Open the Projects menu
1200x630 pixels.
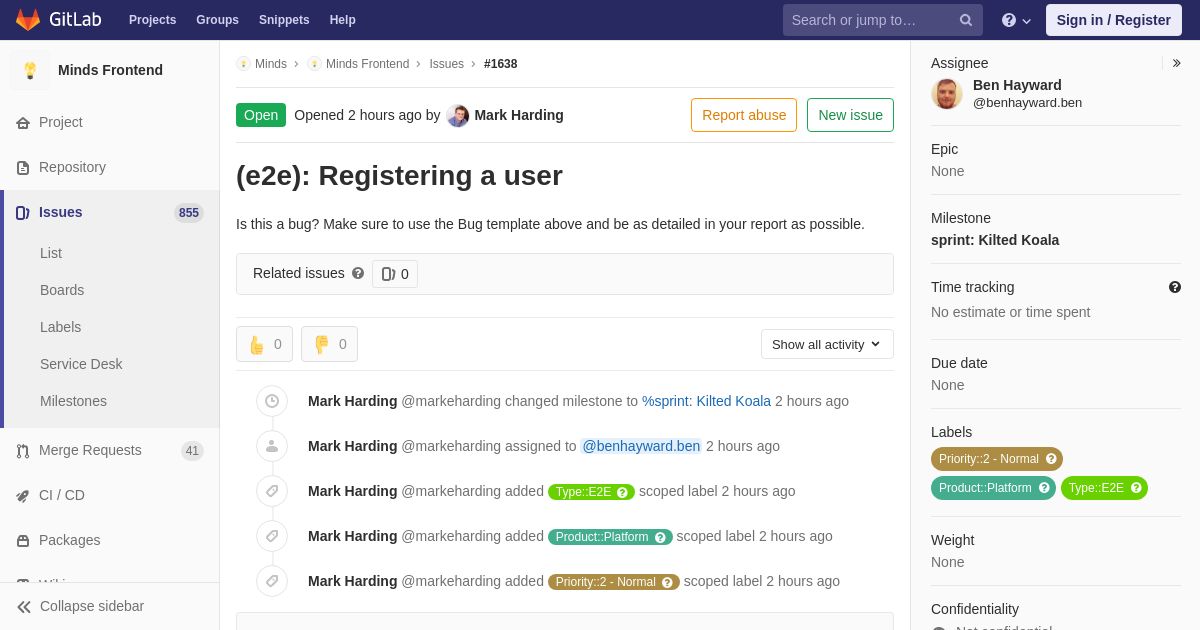tap(152, 20)
